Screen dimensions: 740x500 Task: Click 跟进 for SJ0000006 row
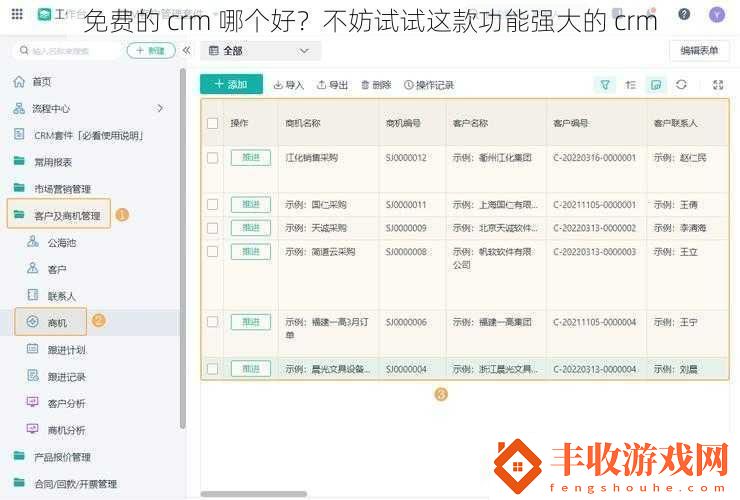[x=251, y=322]
